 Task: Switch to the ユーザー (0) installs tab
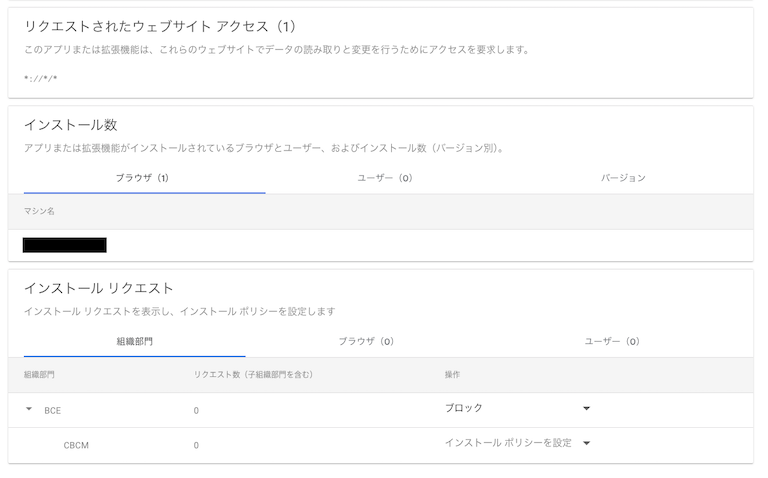385,178
